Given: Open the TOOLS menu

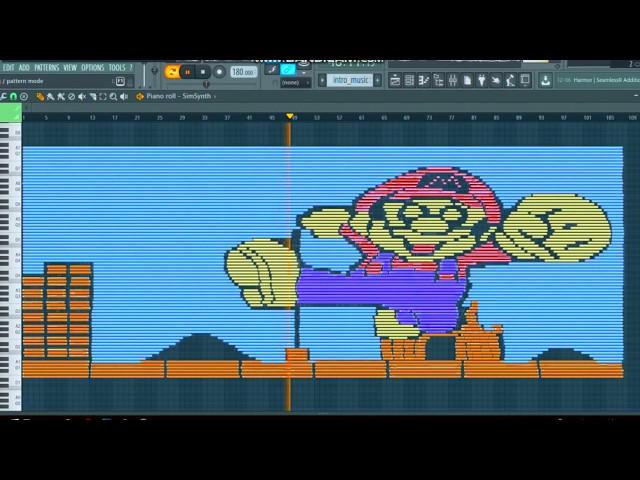Looking at the screenshot, I should point(117,67).
